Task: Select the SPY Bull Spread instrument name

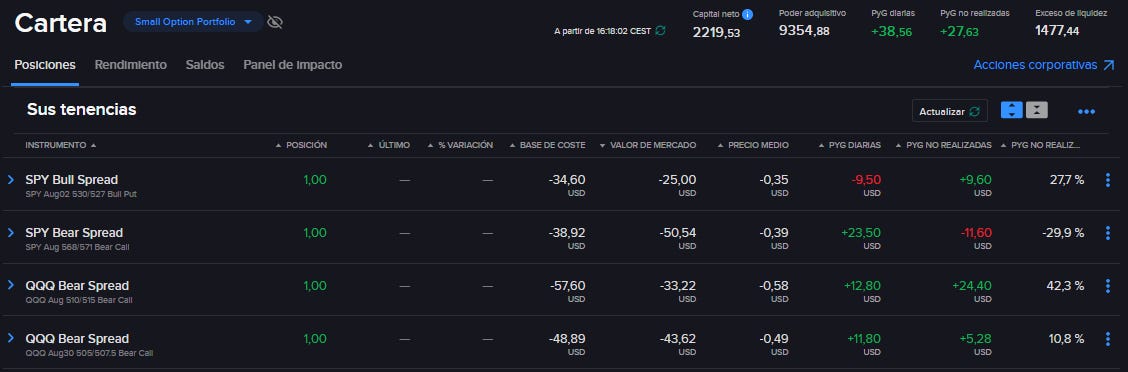Action: coord(71,179)
